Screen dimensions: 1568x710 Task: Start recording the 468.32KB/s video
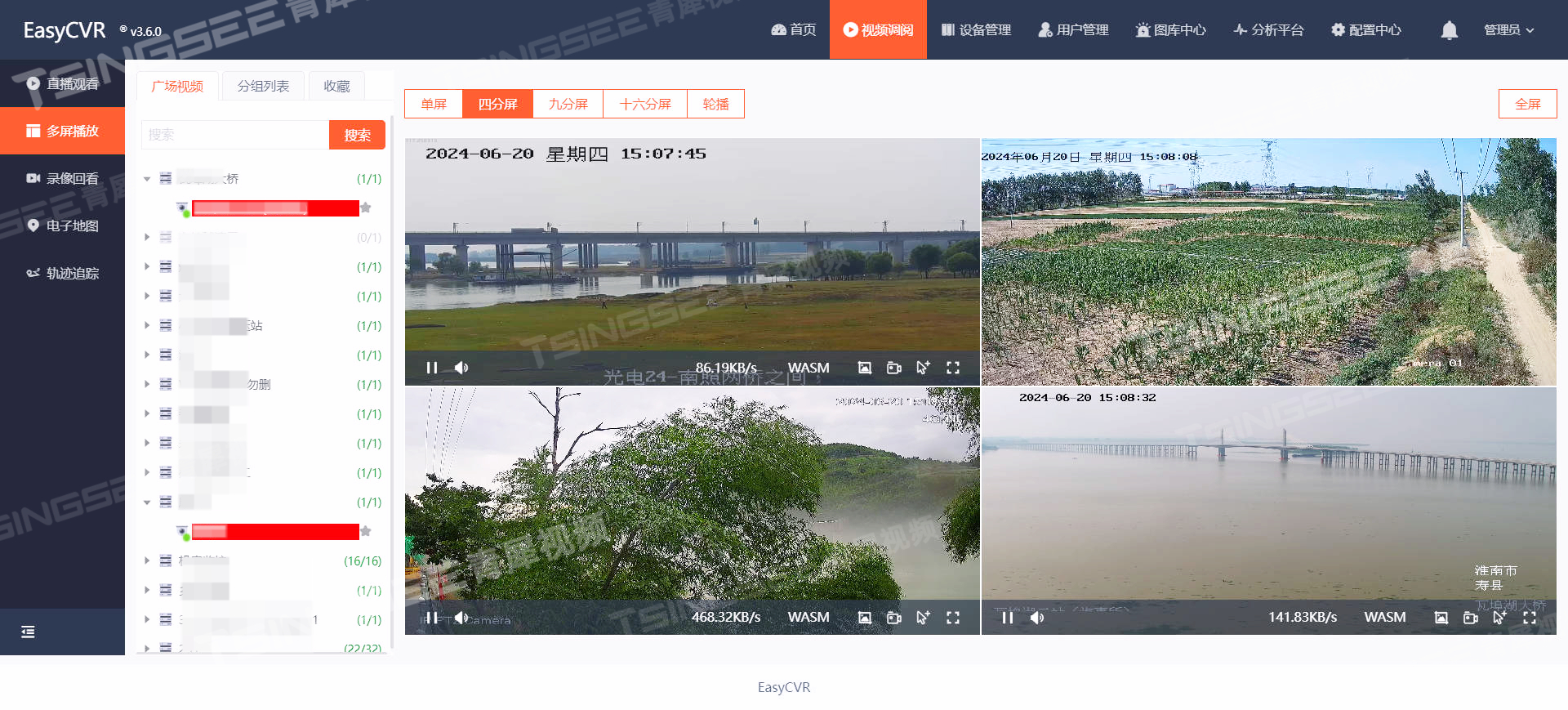[894, 618]
